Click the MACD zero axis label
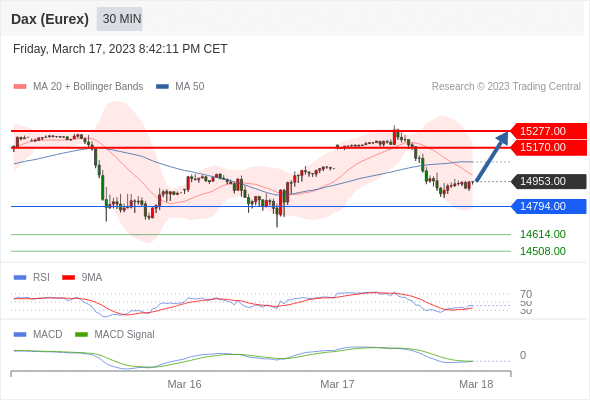590x400 pixels. point(523,355)
